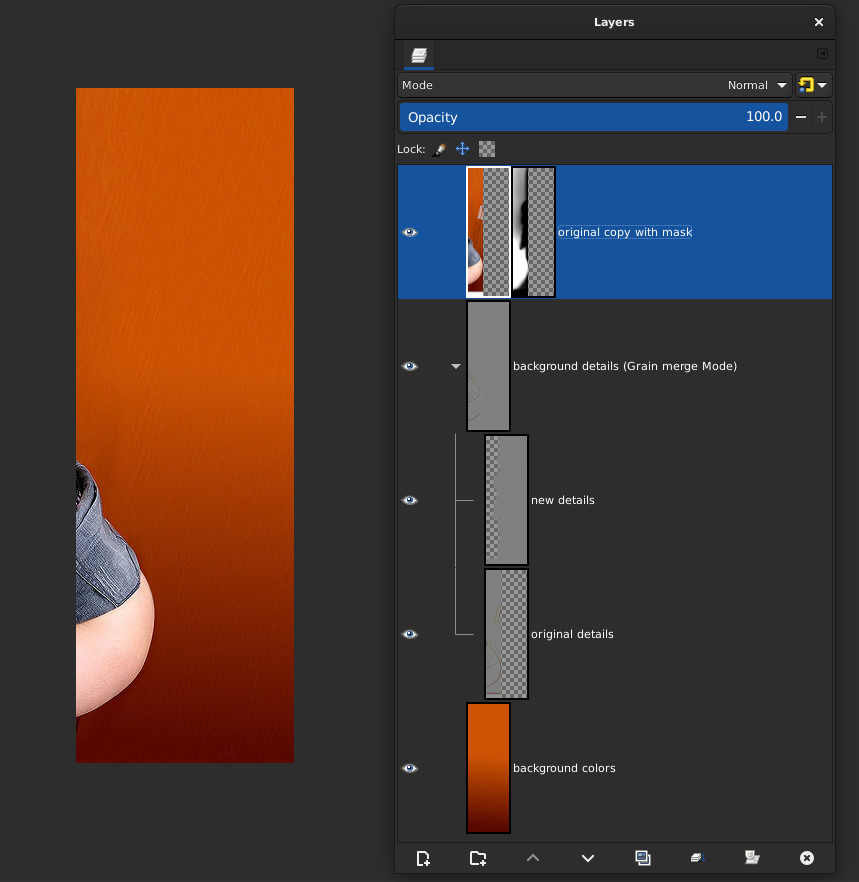Click the layer mask thumbnail of top layer
The image size is (859, 882).
(x=533, y=232)
